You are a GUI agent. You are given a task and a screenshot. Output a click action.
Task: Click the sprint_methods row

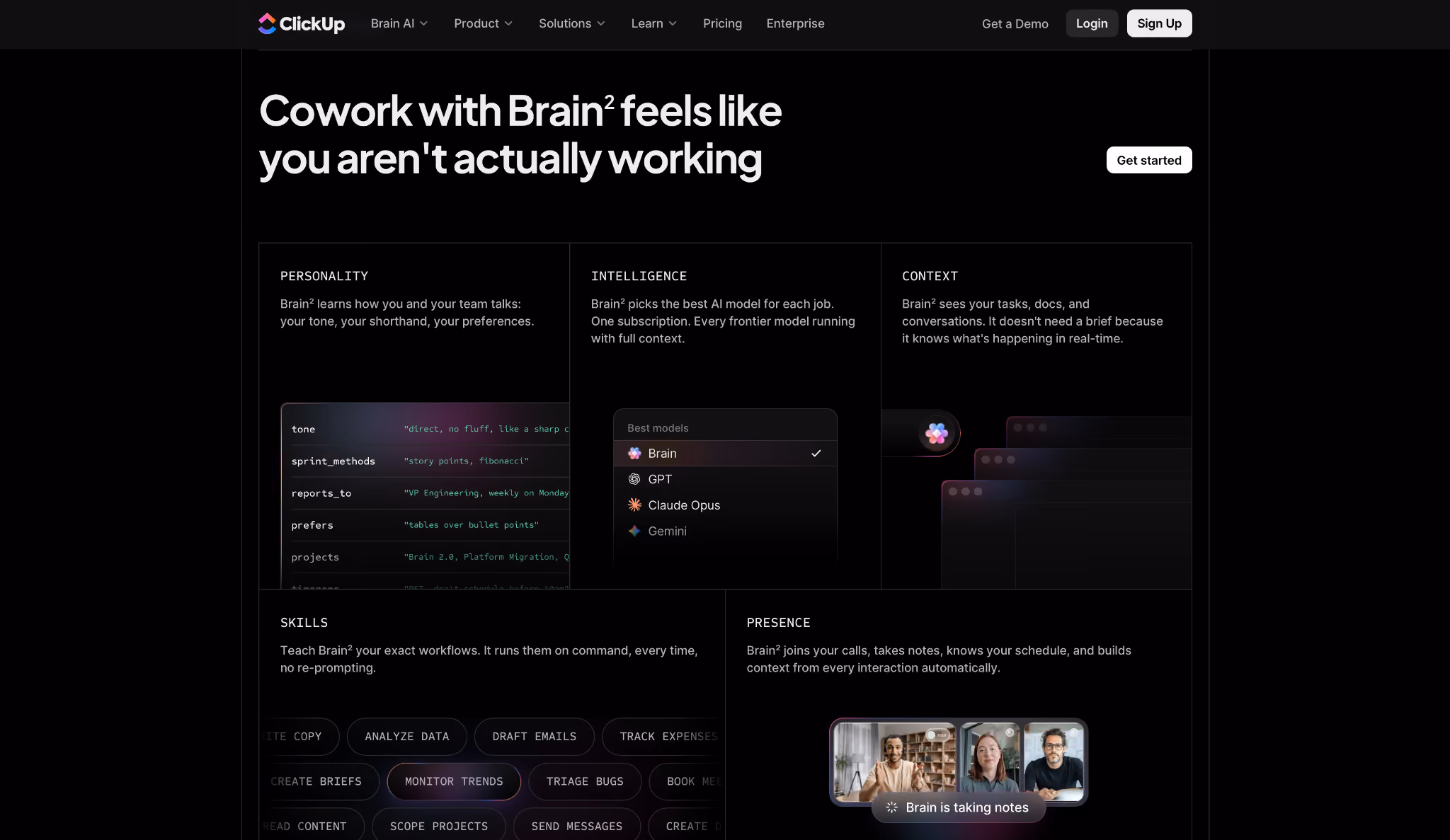pyautogui.click(x=430, y=461)
